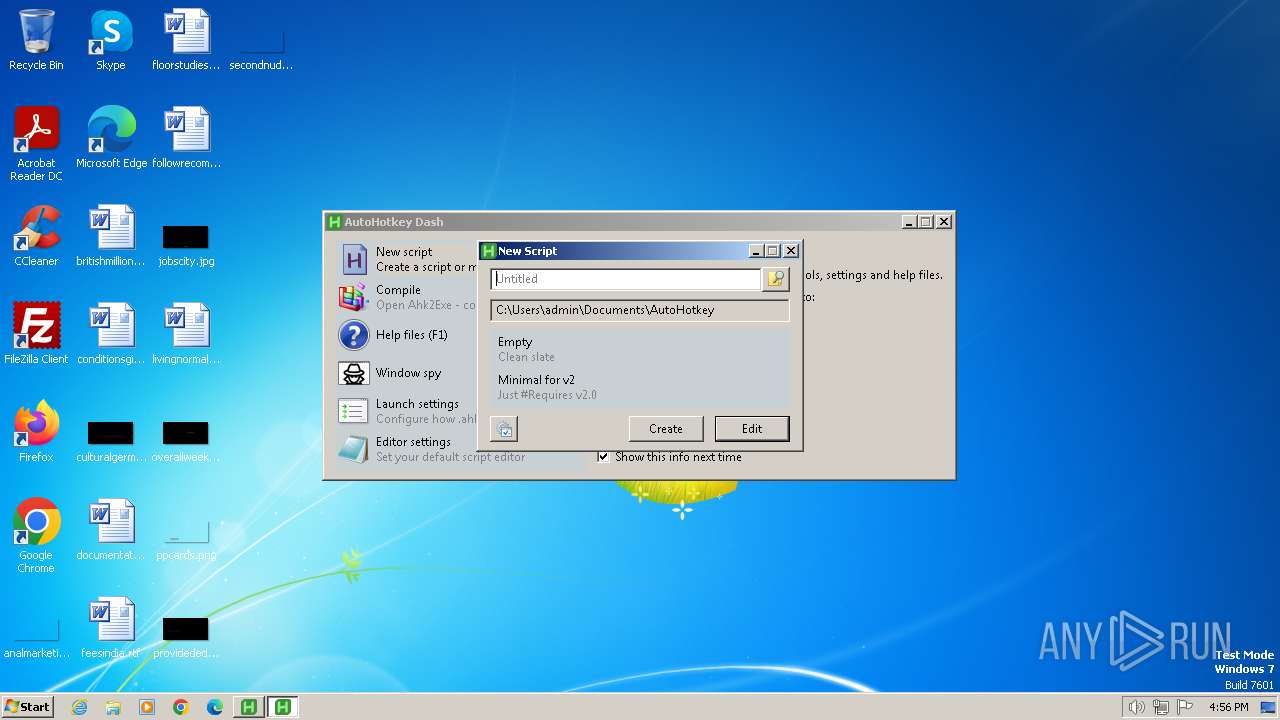The height and width of the screenshot is (720, 1280).
Task: Select the Empty template
Action: point(640,349)
